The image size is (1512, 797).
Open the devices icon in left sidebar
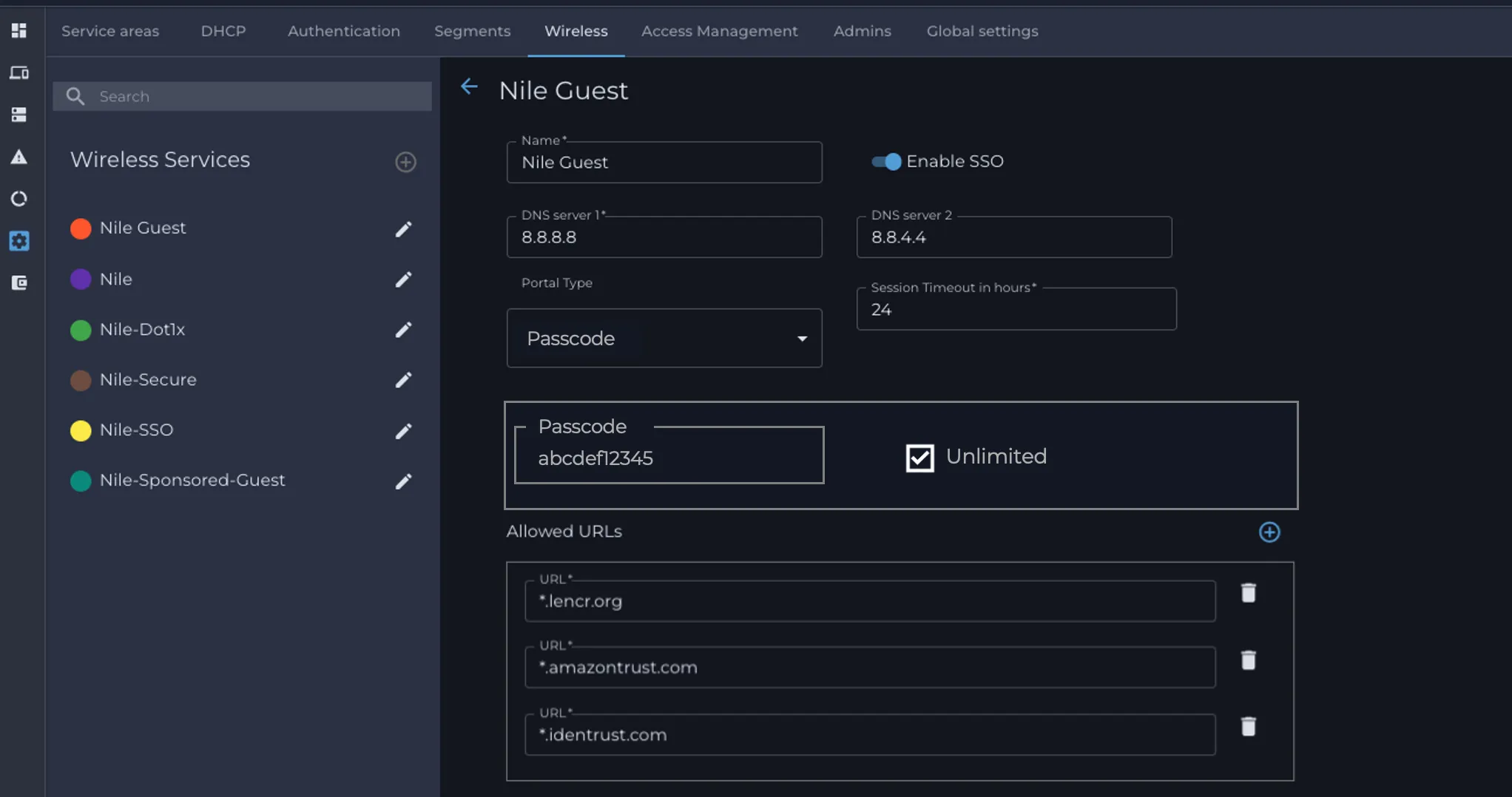19,72
